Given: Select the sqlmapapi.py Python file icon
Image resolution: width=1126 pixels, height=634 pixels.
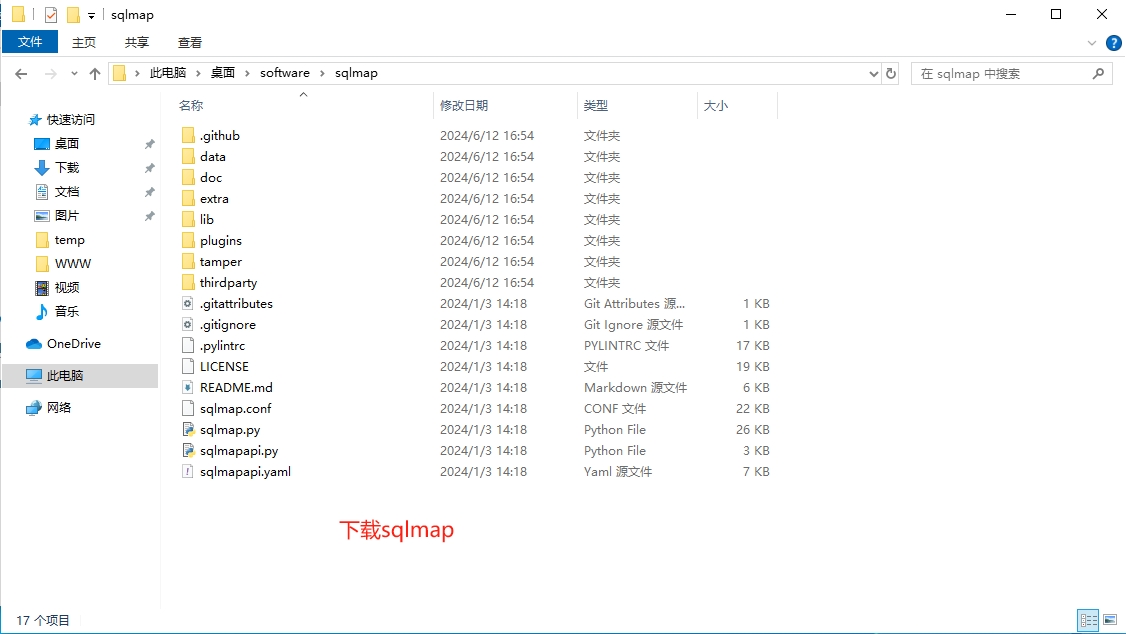Looking at the screenshot, I should click(x=188, y=450).
